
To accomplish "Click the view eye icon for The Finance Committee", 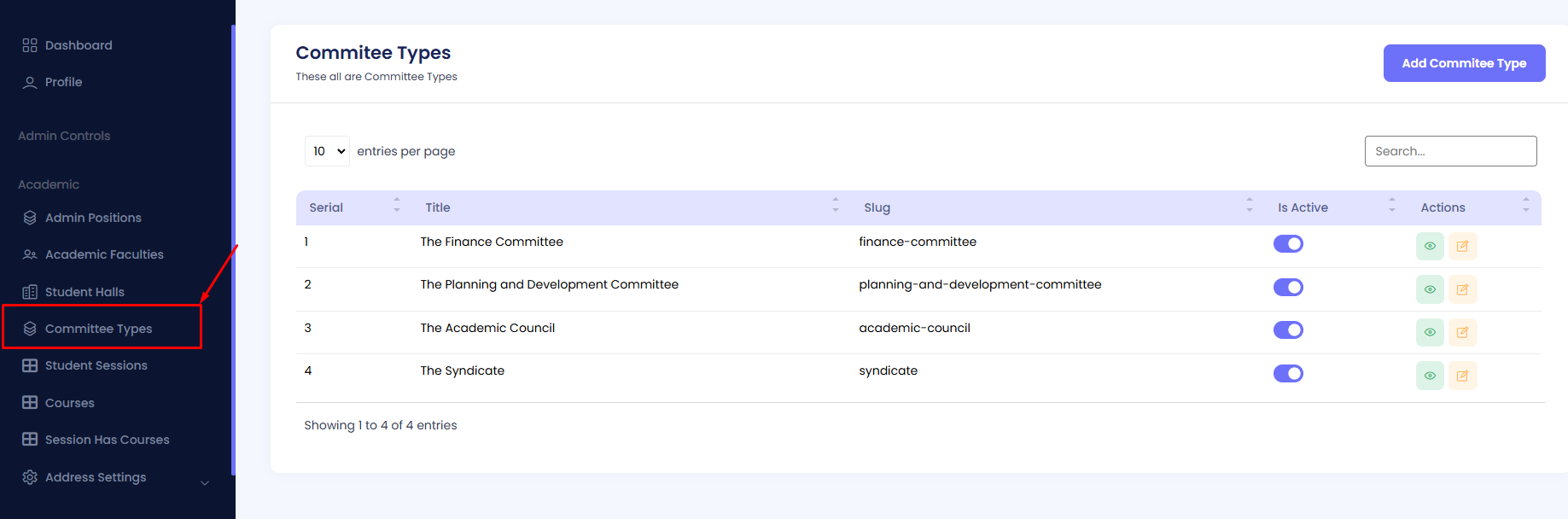I will 1429,246.
